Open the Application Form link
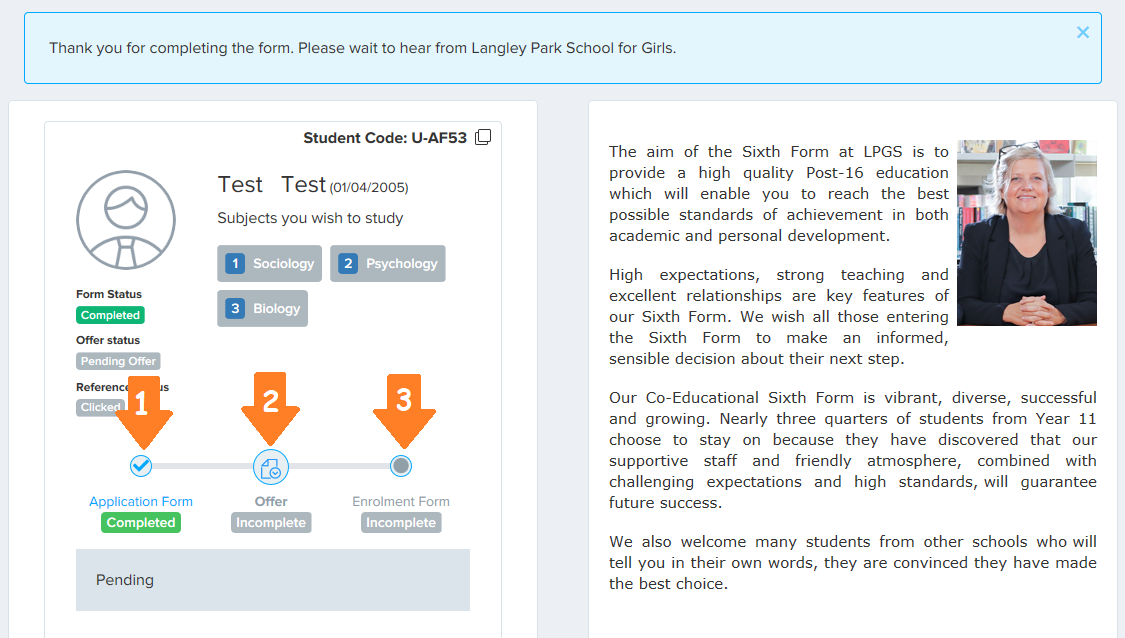The image size is (1125, 638). point(141,502)
